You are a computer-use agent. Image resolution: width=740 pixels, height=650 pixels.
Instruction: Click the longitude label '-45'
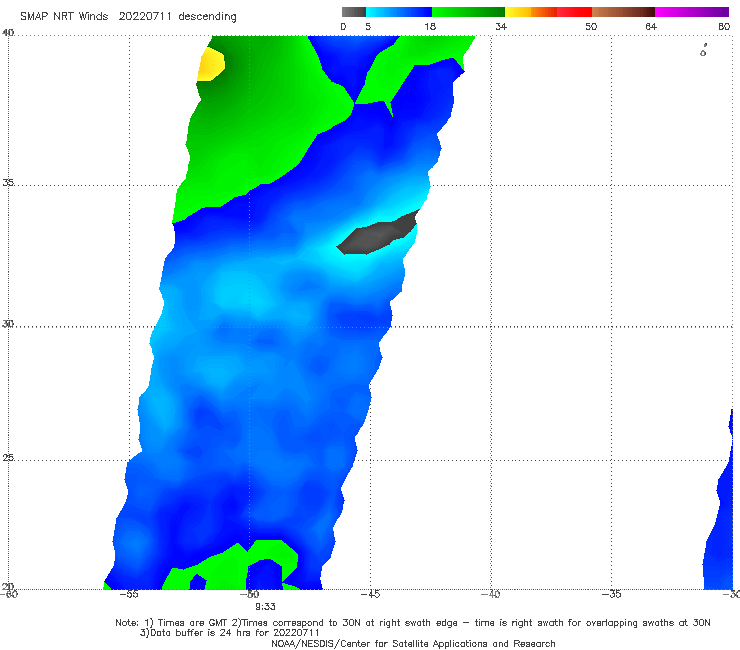tap(370, 594)
